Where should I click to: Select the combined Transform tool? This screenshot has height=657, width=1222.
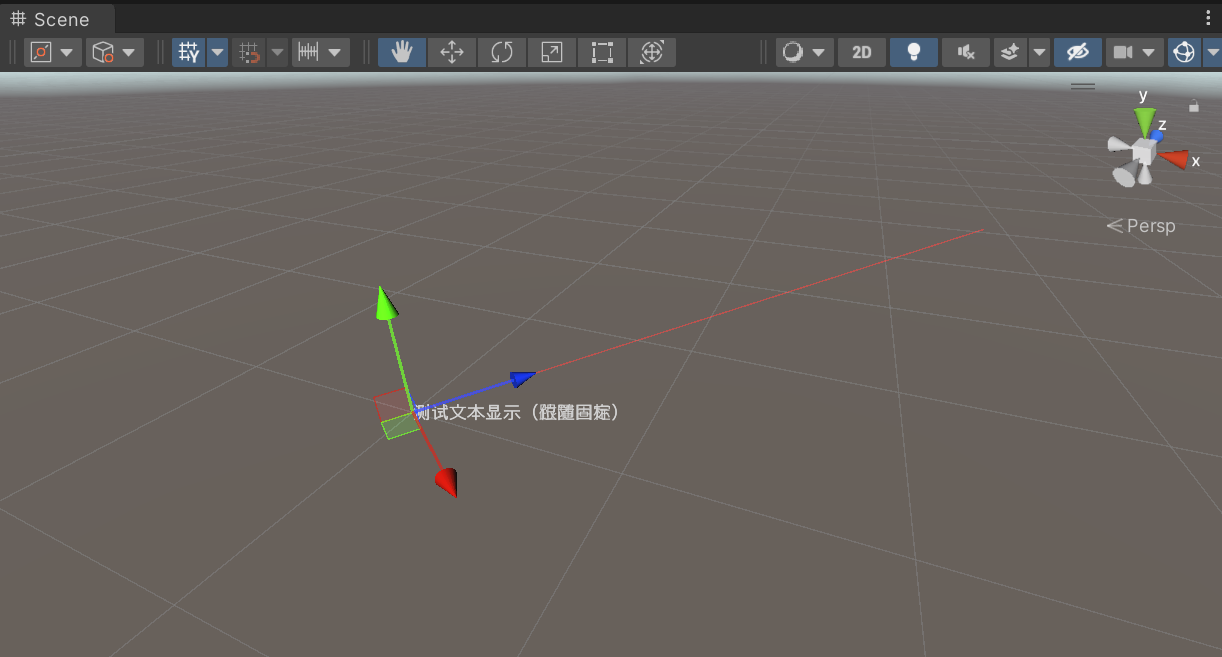coord(652,52)
